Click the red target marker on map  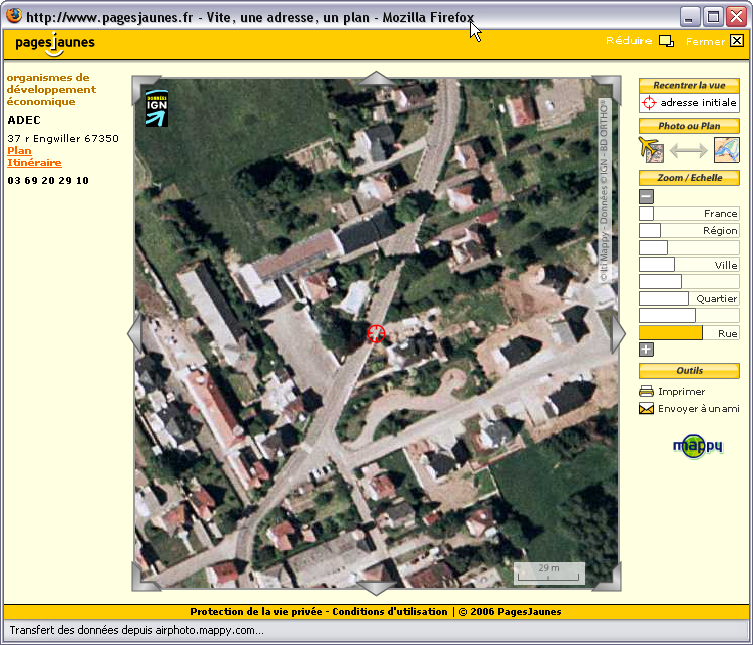click(376, 333)
